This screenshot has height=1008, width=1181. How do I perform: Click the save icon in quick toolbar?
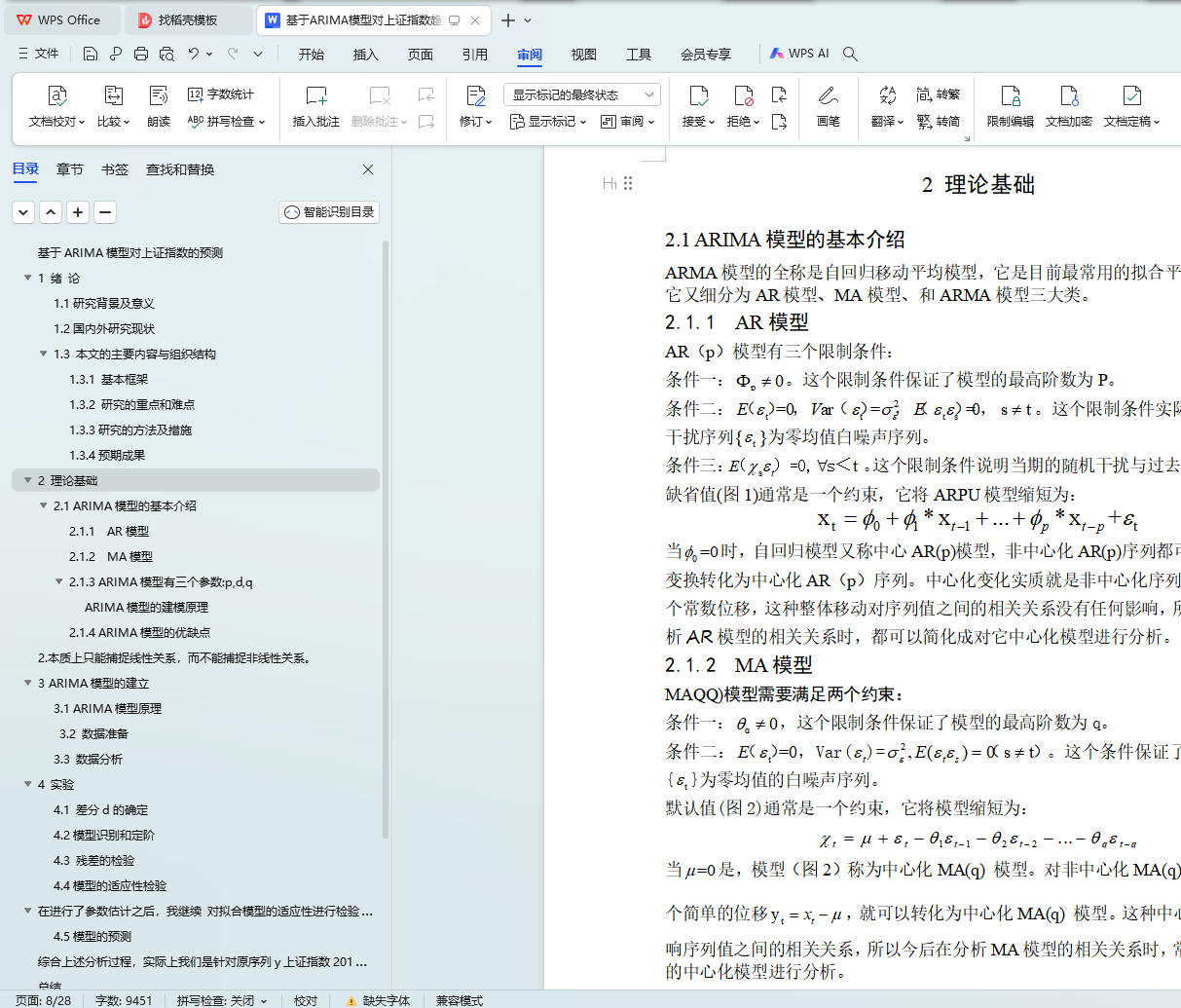91,54
